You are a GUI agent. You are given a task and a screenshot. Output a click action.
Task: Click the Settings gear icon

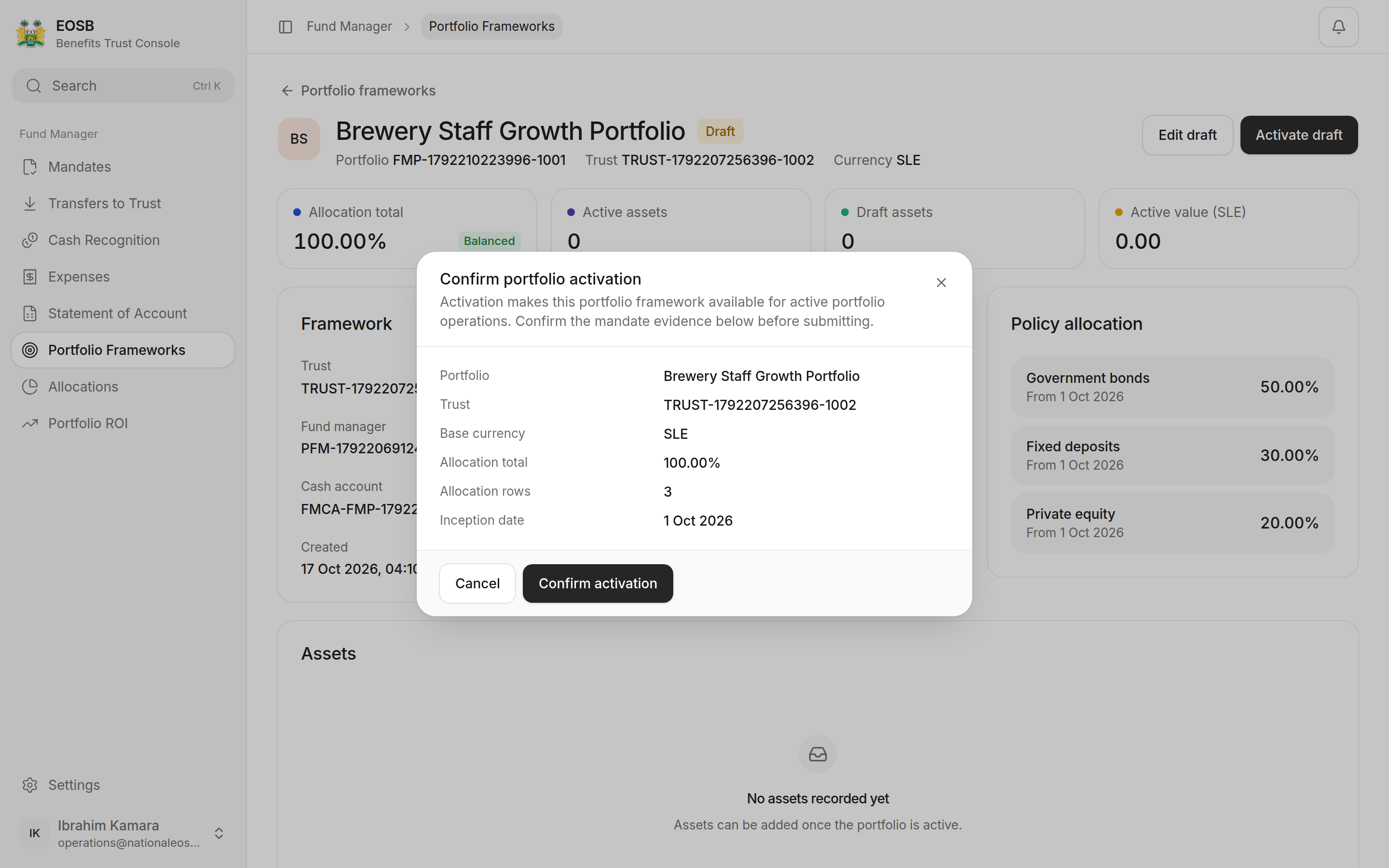[x=30, y=785]
